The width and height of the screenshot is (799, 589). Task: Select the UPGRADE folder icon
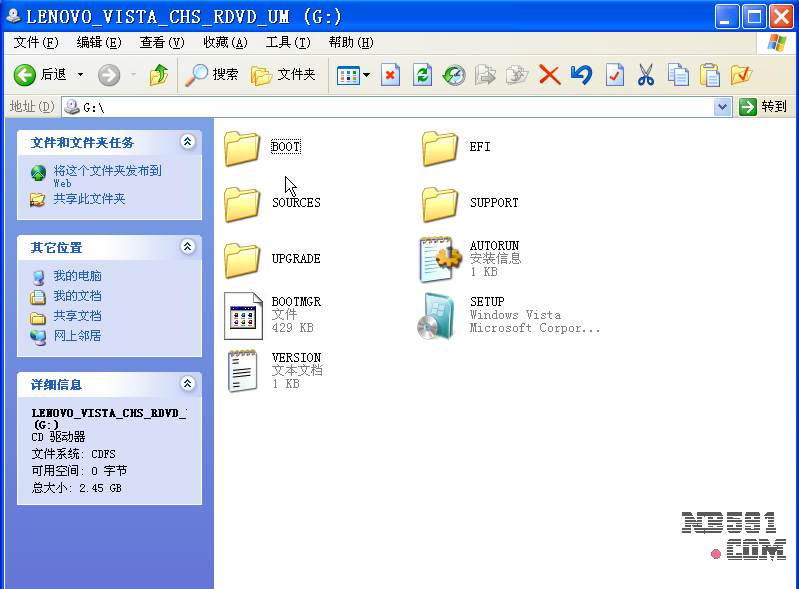(242, 260)
